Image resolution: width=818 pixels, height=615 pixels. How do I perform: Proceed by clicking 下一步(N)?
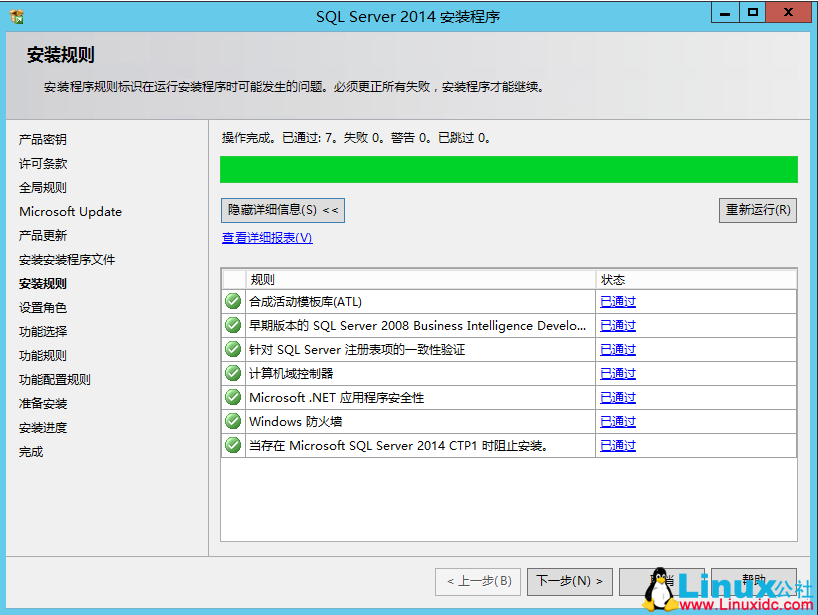[569, 581]
